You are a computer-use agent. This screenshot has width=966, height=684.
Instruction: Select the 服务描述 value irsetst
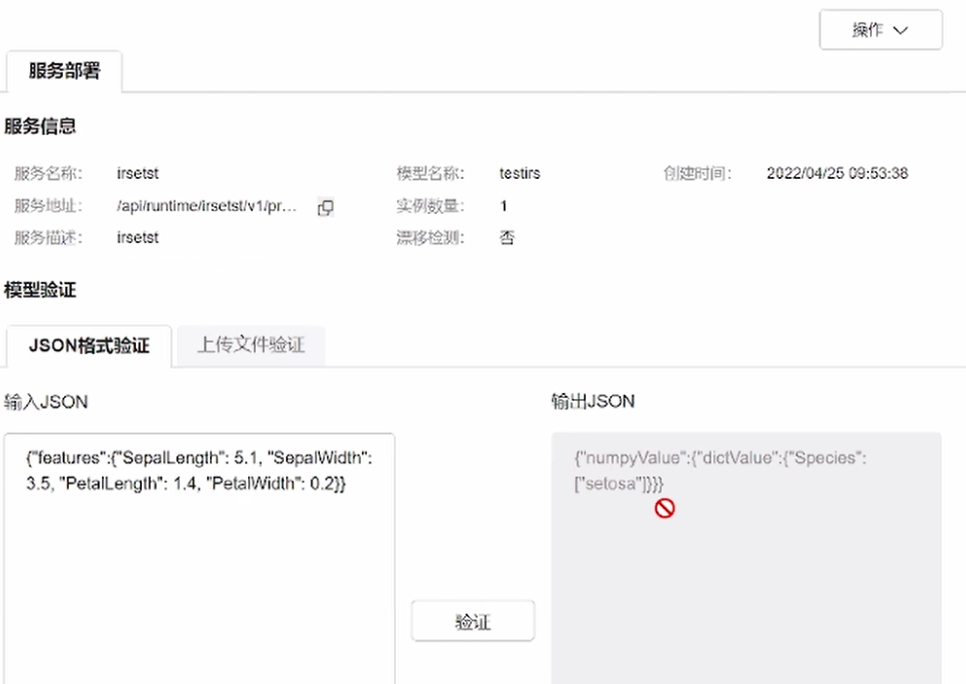tap(138, 238)
